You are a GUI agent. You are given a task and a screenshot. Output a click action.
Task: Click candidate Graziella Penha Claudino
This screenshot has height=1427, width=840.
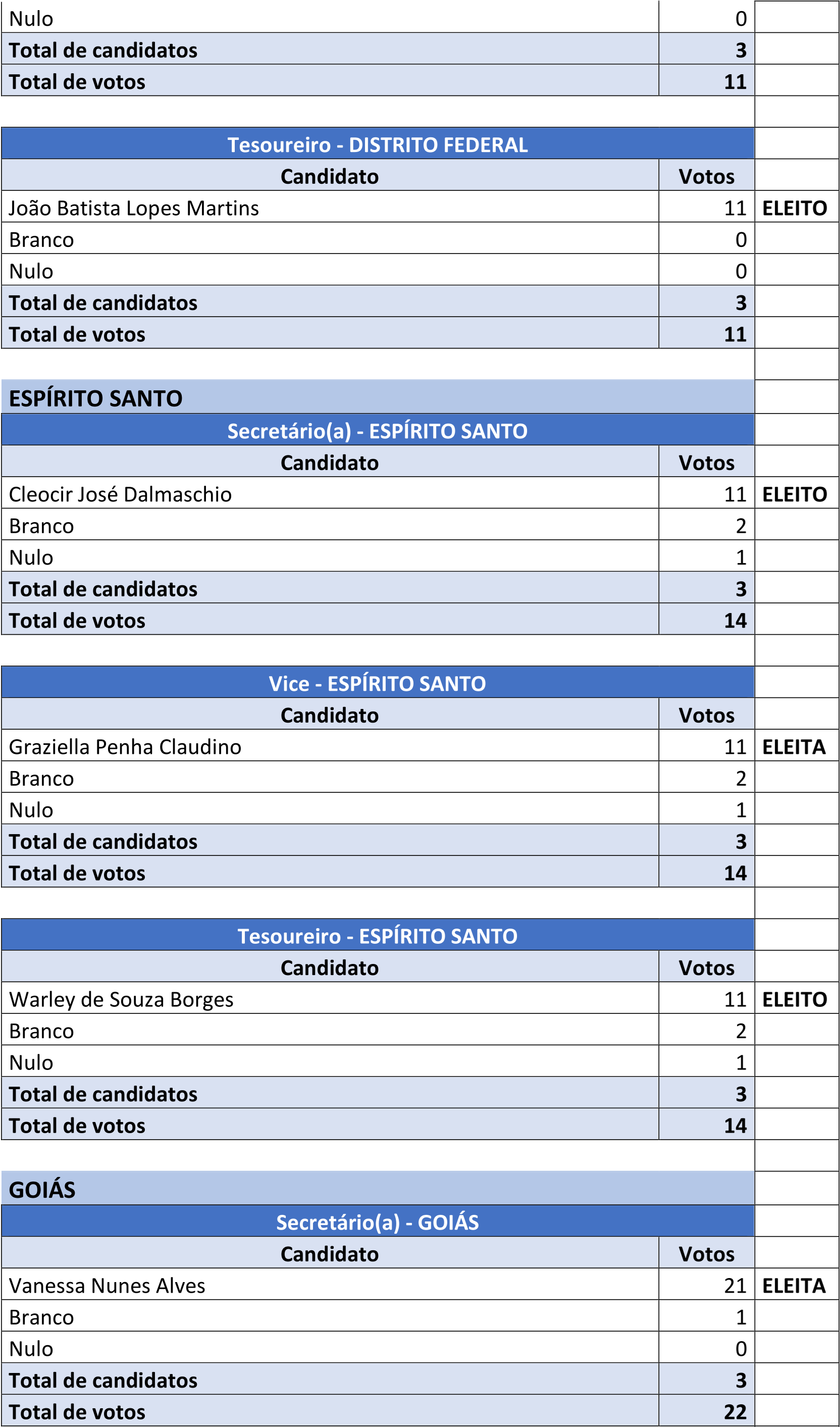(125, 747)
